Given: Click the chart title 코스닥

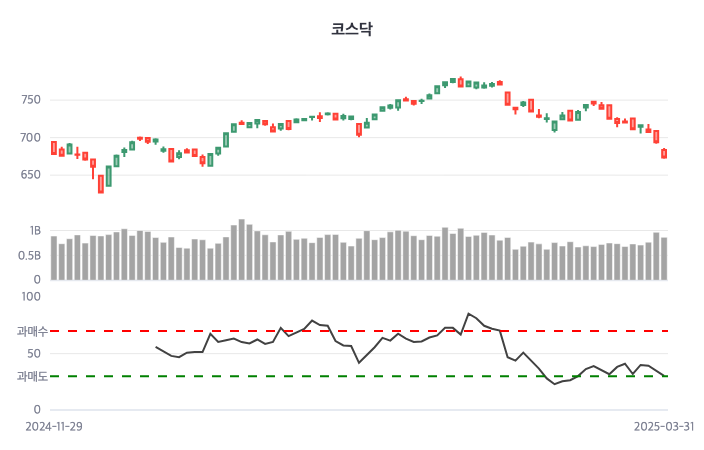Looking at the screenshot, I should point(352,29).
